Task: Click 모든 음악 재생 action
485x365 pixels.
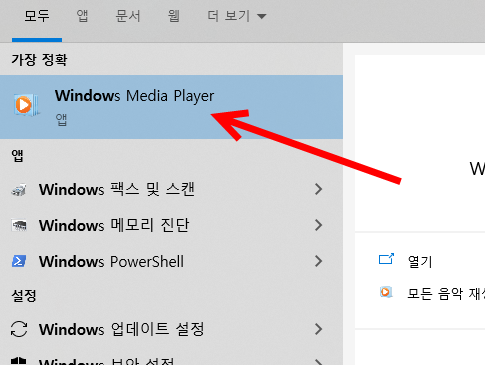Action: (446, 294)
